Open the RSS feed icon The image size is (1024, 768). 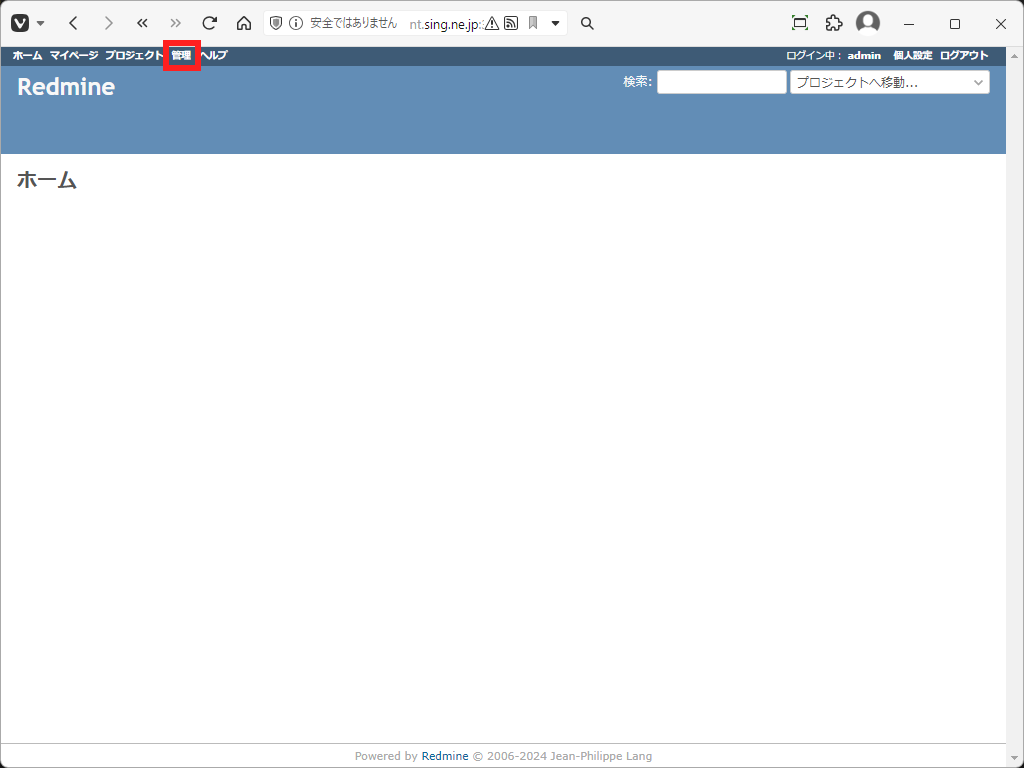point(511,24)
